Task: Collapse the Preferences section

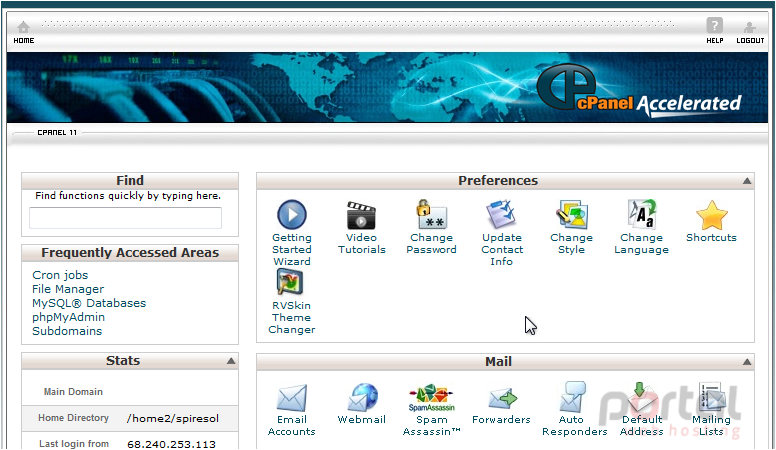Action: [x=747, y=181]
